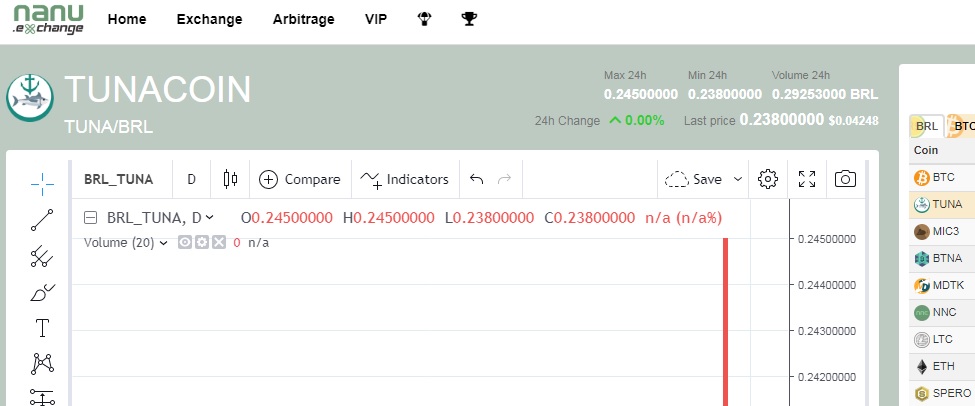Collapse the BRL_TUNA legend box
The height and width of the screenshot is (406, 975).
click(x=91, y=218)
